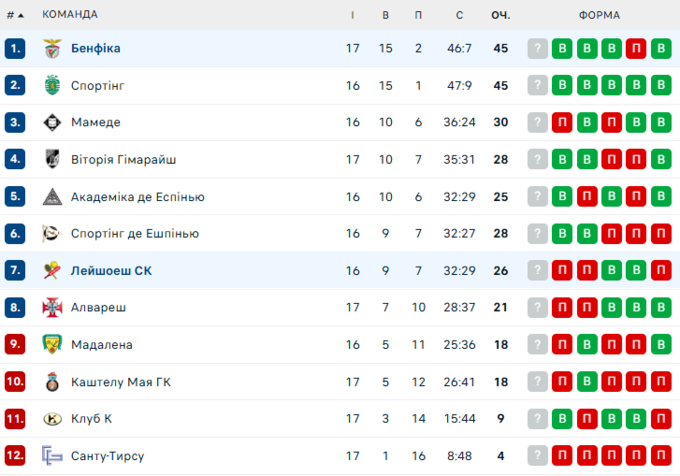The width and height of the screenshot is (680, 476).
Task: Click Бенфіка's red П loss form badge
Action: (635, 49)
